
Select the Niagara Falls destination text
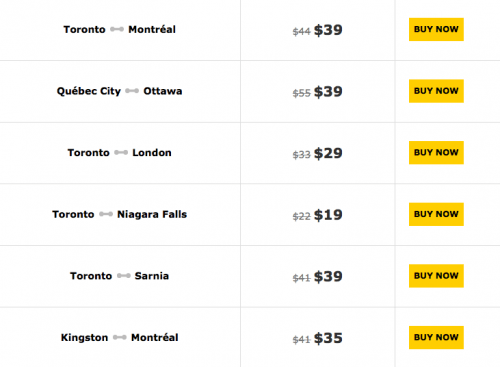(152, 214)
